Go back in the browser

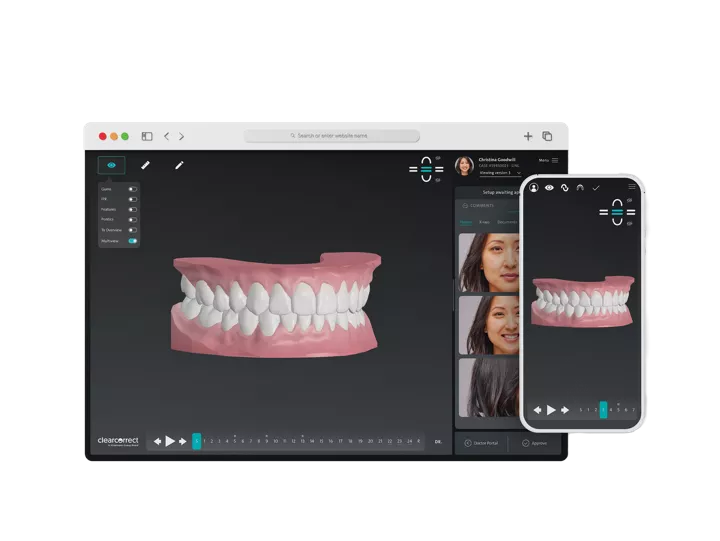coord(166,136)
